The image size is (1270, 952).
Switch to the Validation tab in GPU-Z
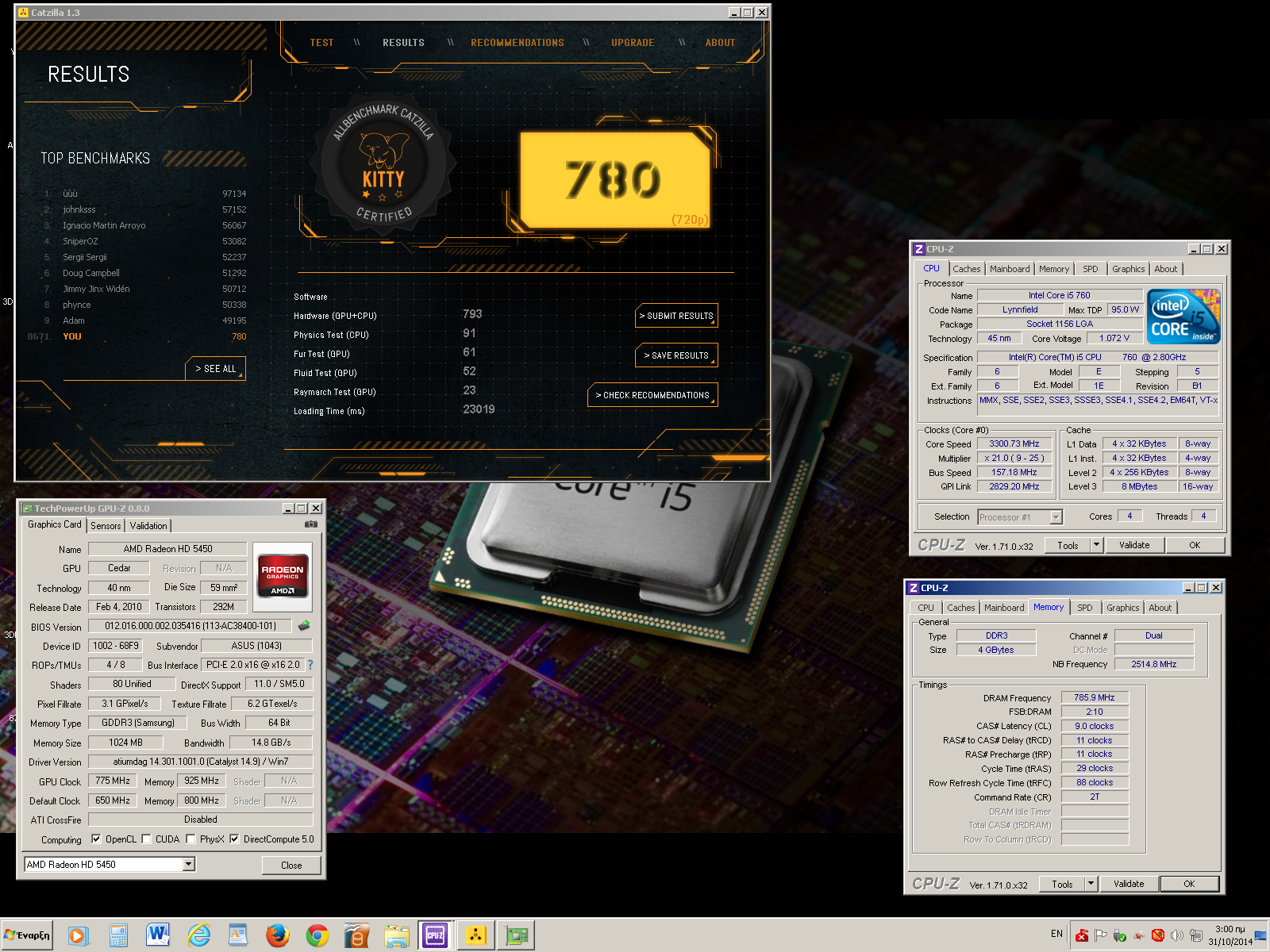tap(148, 526)
